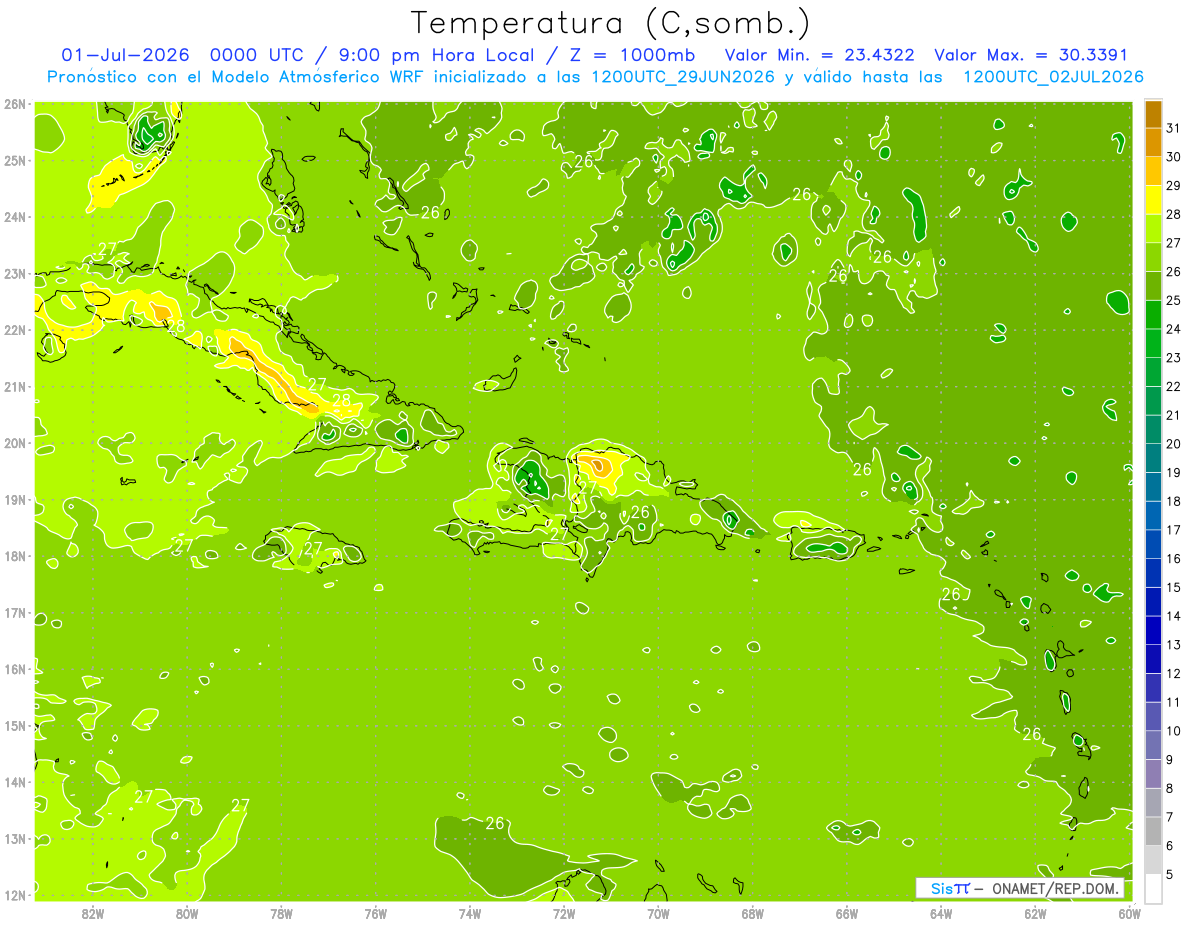
Task: Pick the gray swatch between 6 and 7
Action: point(1153,831)
